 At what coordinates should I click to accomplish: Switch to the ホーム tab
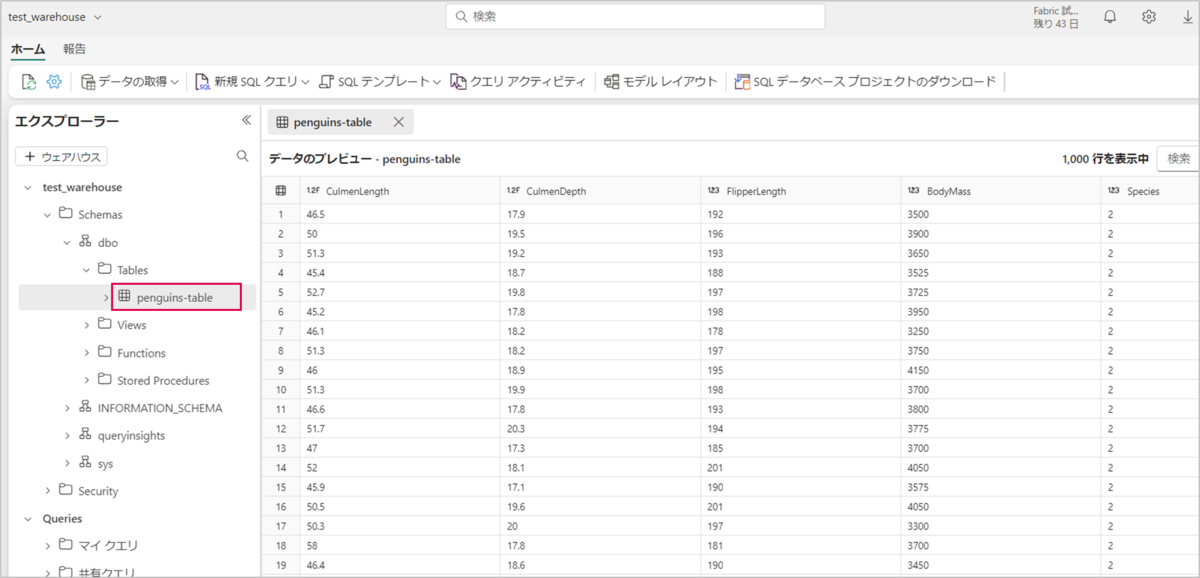28,49
